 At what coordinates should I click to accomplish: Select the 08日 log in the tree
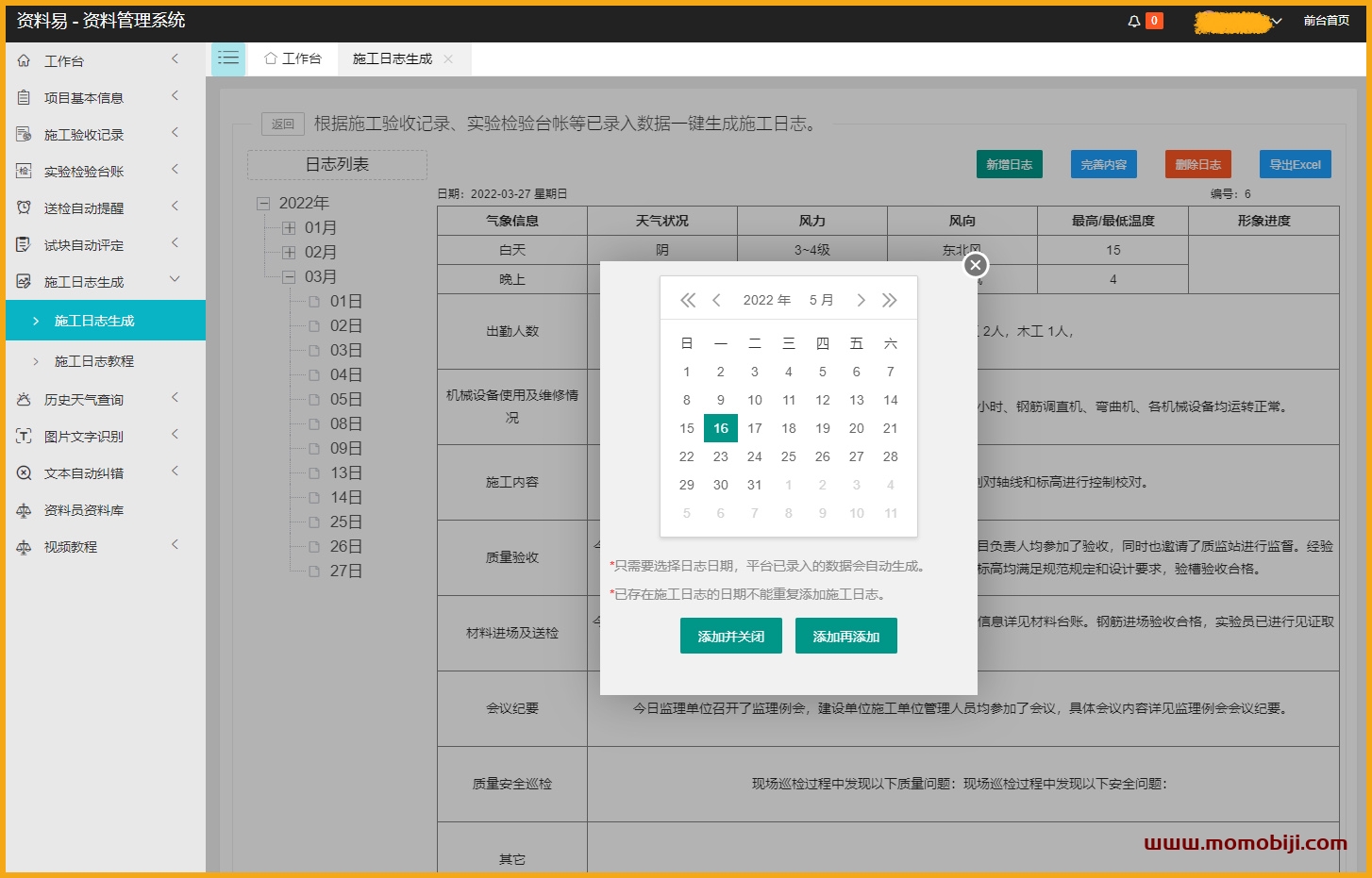point(345,423)
